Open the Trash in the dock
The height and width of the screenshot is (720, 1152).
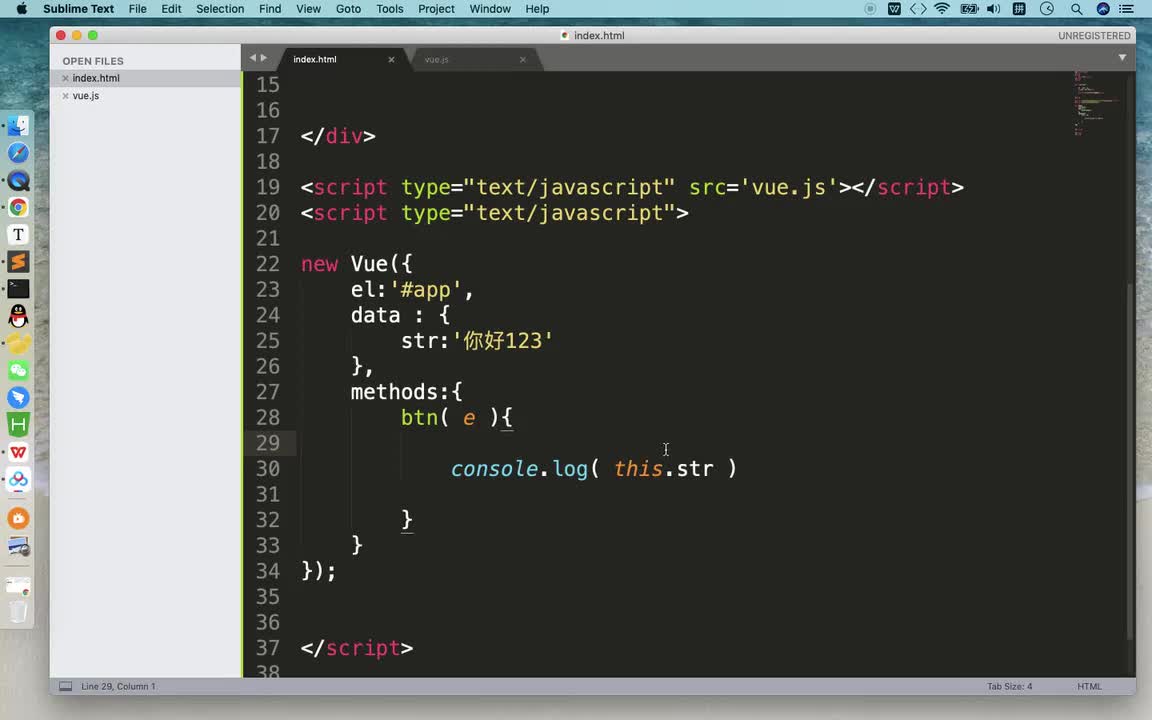(x=18, y=612)
